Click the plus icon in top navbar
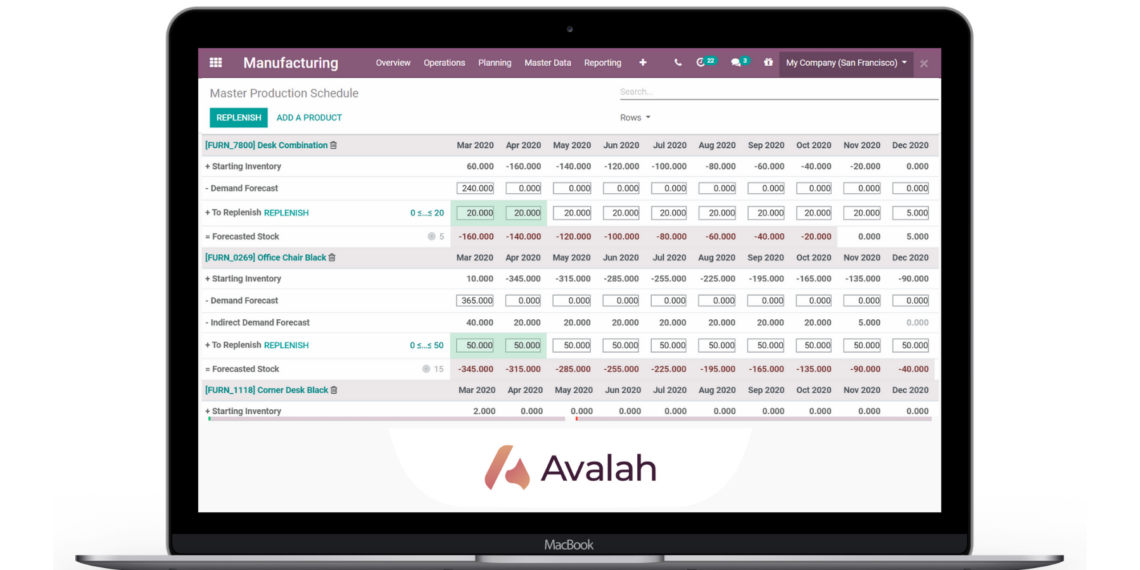 [x=643, y=63]
